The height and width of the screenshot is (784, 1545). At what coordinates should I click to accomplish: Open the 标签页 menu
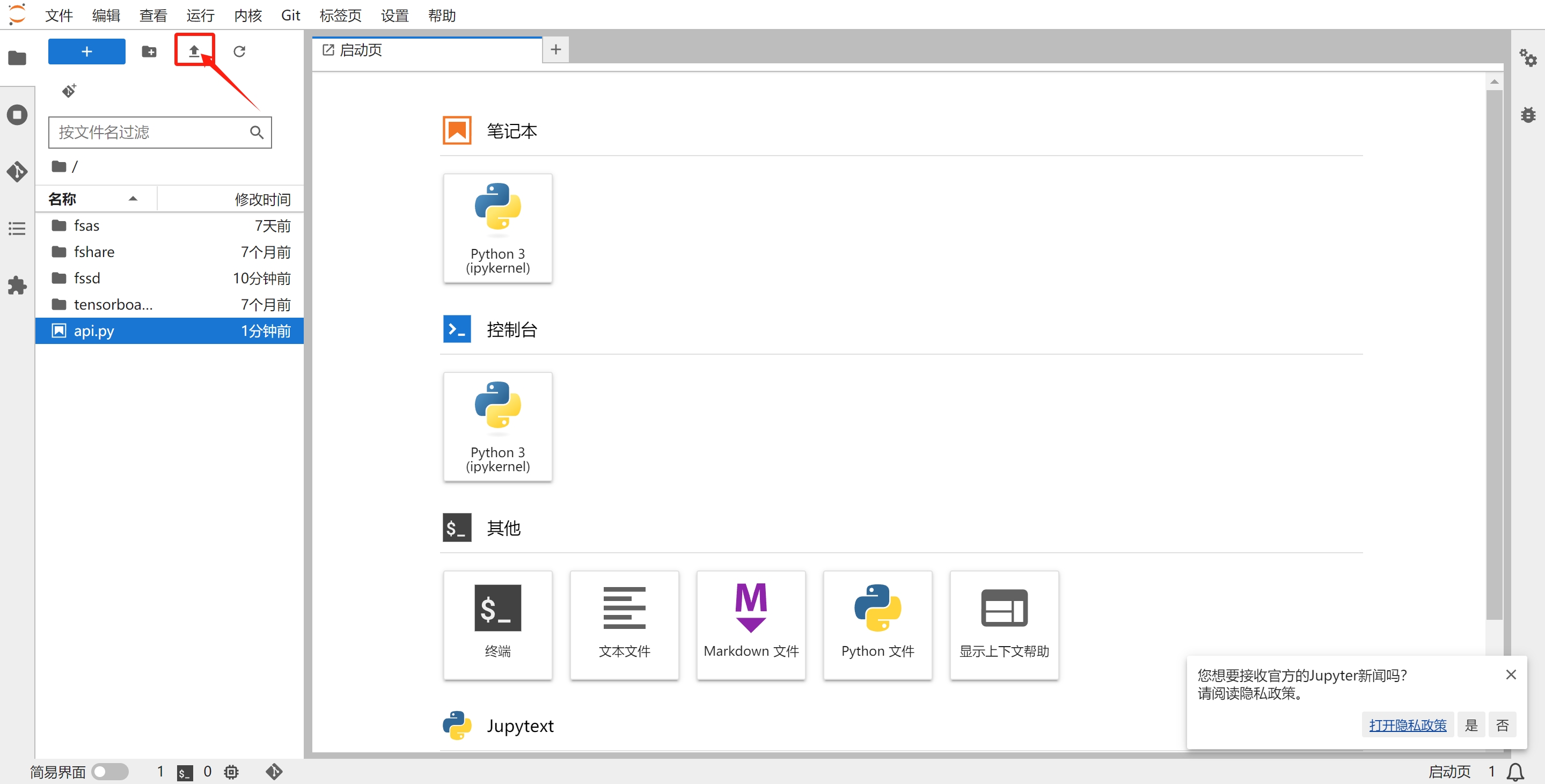[x=341, y=15]
